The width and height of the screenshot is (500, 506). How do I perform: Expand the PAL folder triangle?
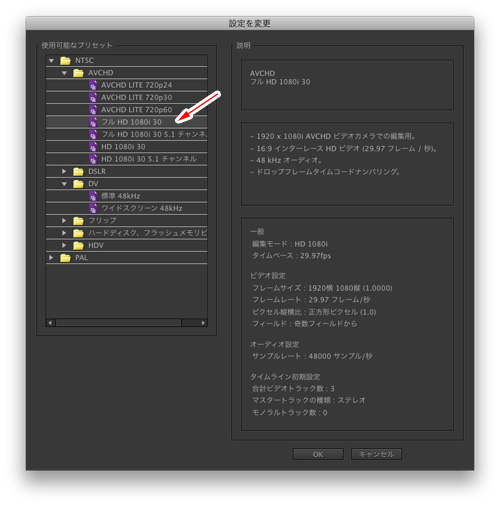[51, 258]
